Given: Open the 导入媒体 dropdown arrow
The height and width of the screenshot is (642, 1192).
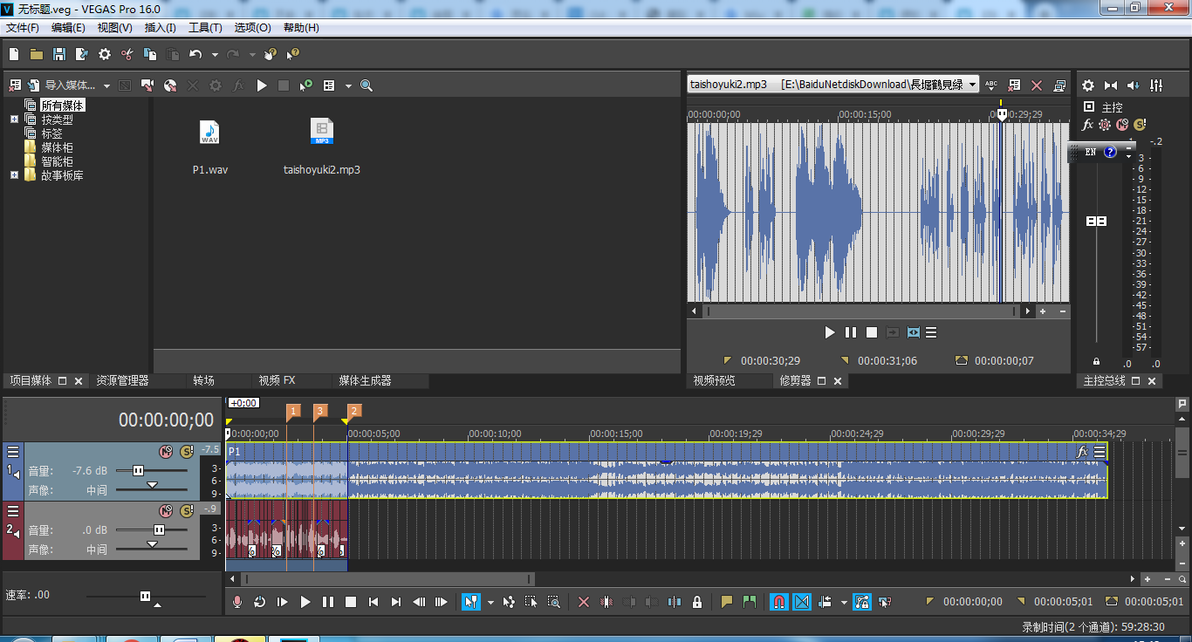Looking at the screenshot, I should point(105,86).
